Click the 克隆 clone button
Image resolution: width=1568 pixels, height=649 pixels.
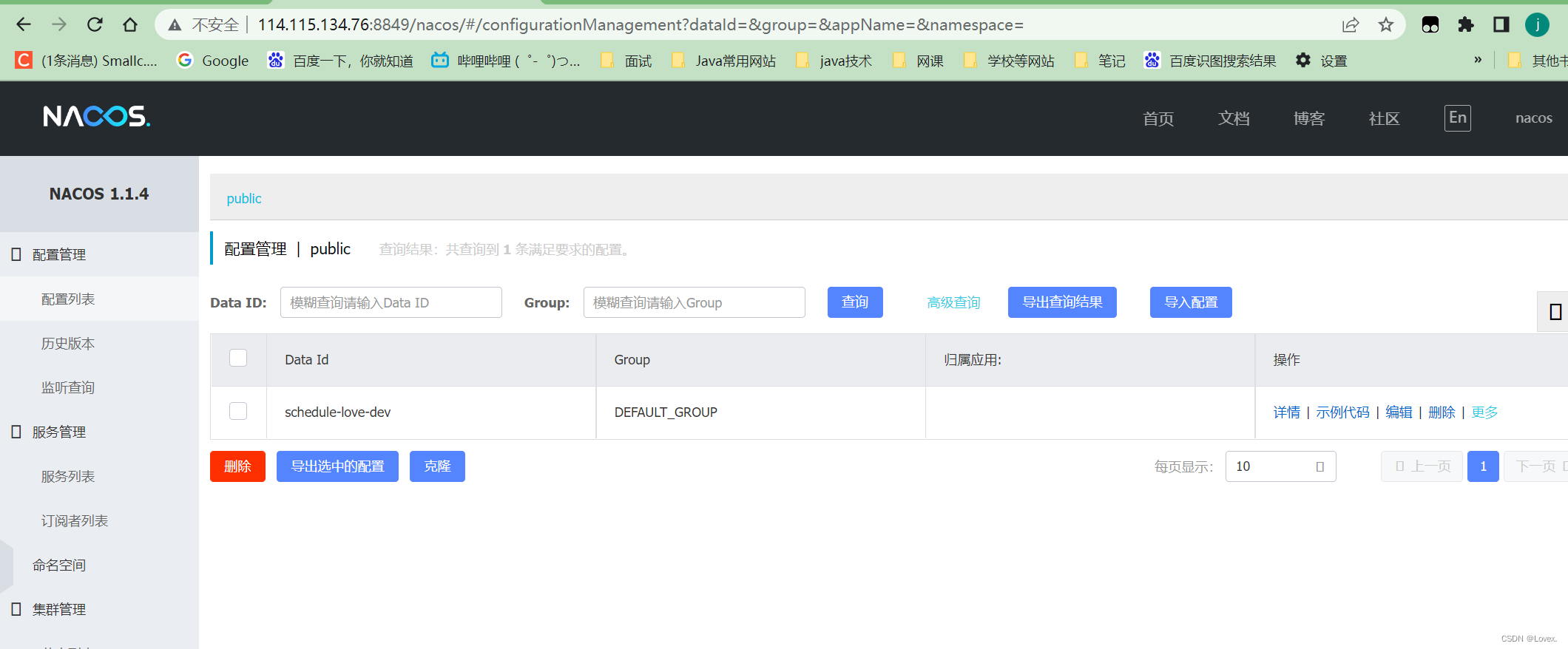tap(437, 466)
